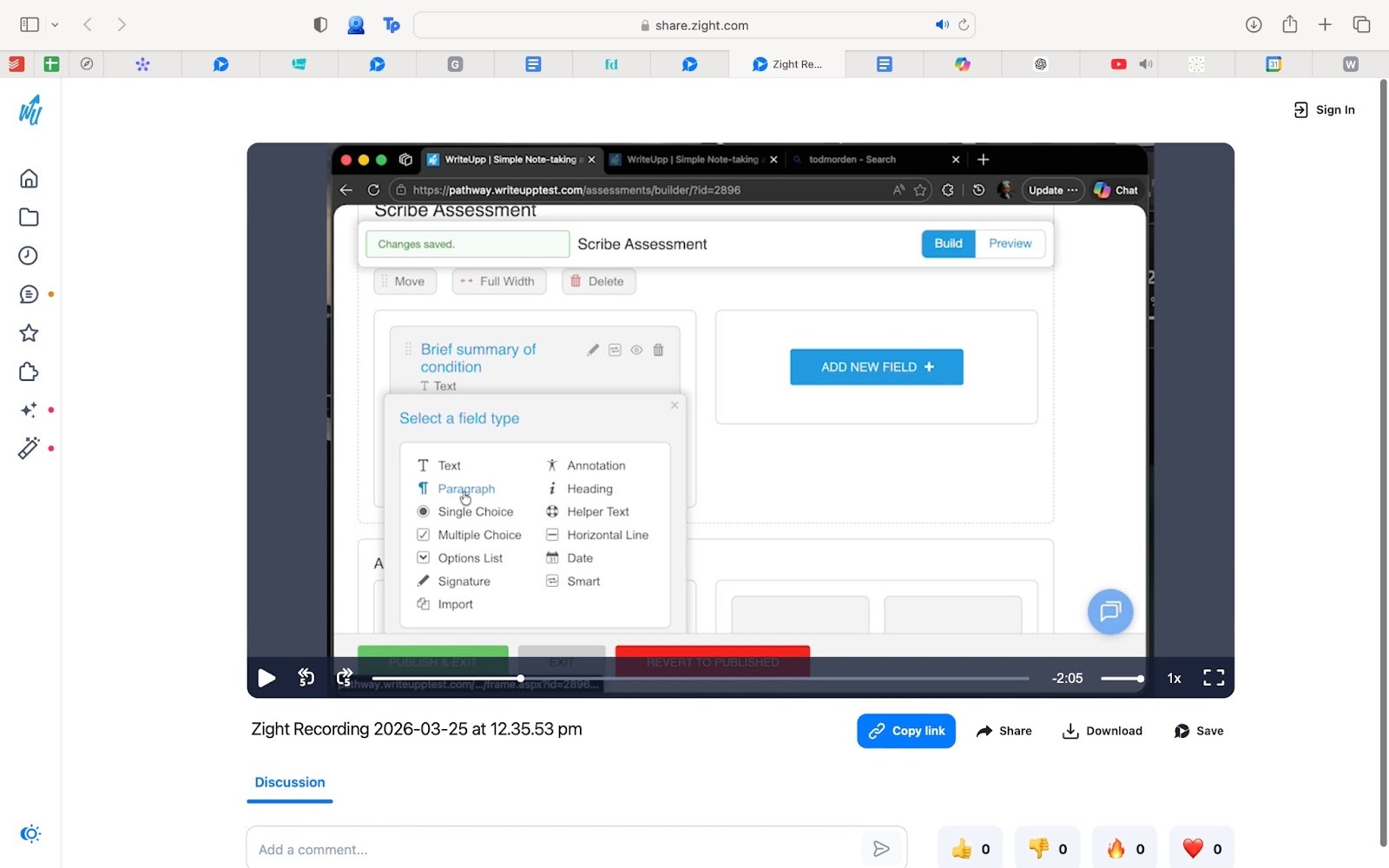Screen dimensions: 1389x868
Task: Open the folder collections icon in sidebar
Action: (29, 217)
